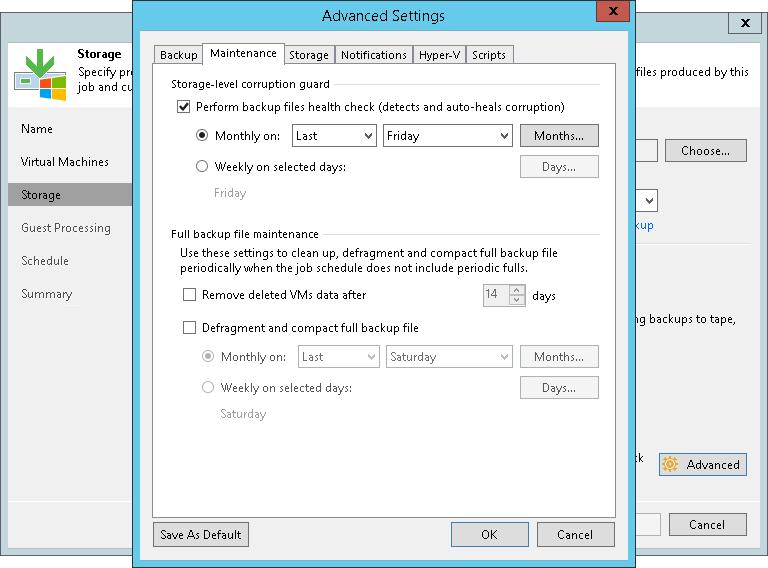768x568 pixels.
Task: Switch to the Storage tab
Action: point(309,55)
